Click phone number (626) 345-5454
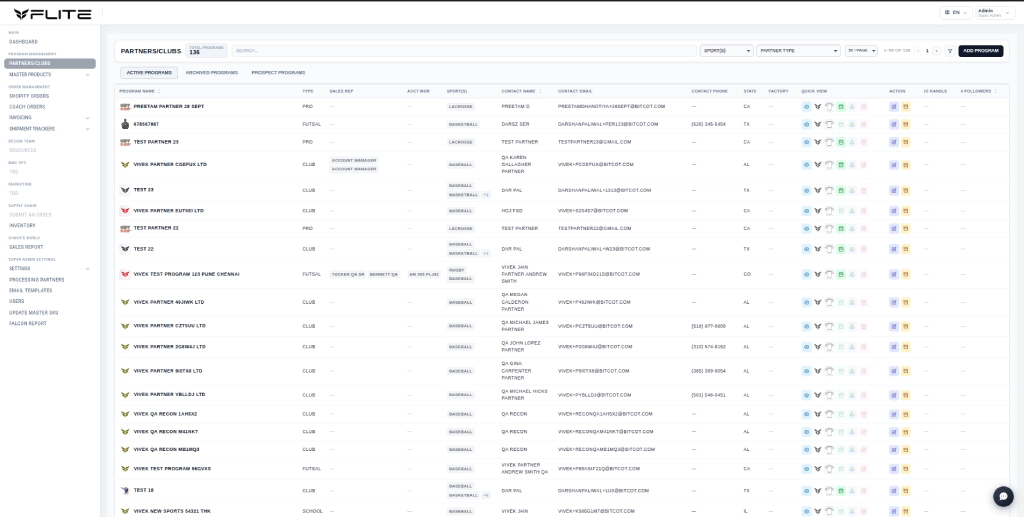 [x=708, y=124]
